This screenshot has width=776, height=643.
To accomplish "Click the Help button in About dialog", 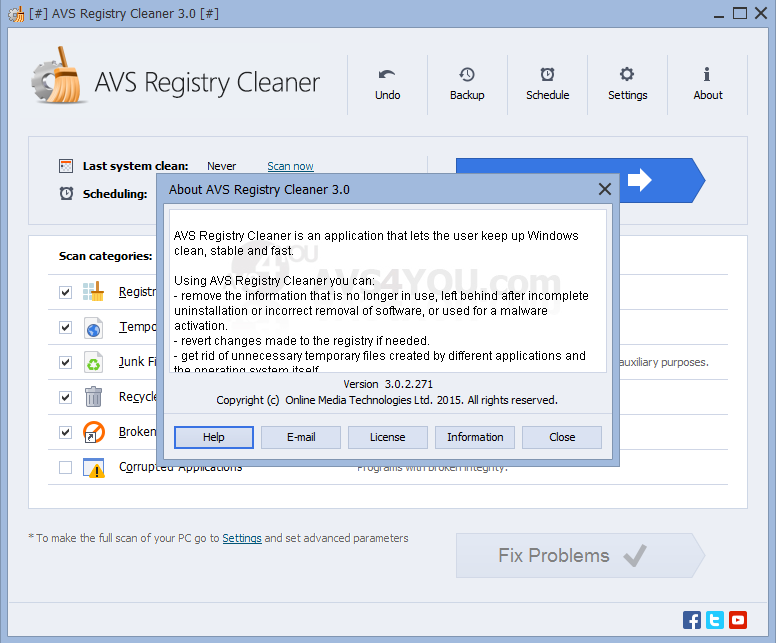I will coord(214,437).
